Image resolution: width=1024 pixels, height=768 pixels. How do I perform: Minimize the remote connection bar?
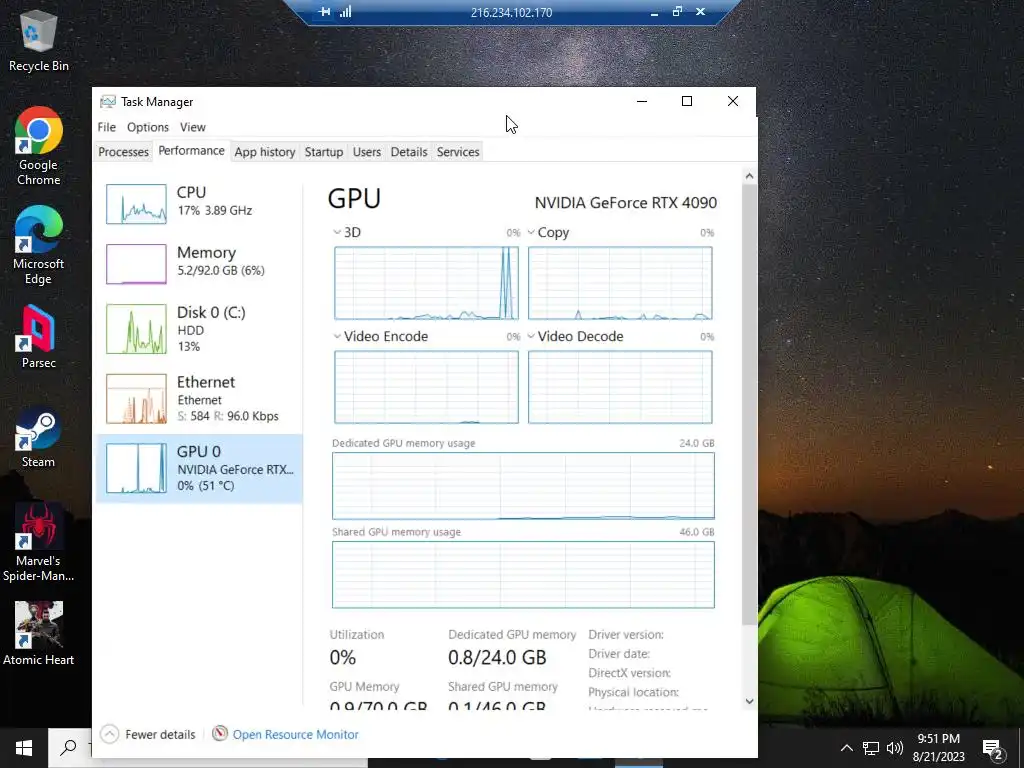pyautogui.click(x=654, y=12)
